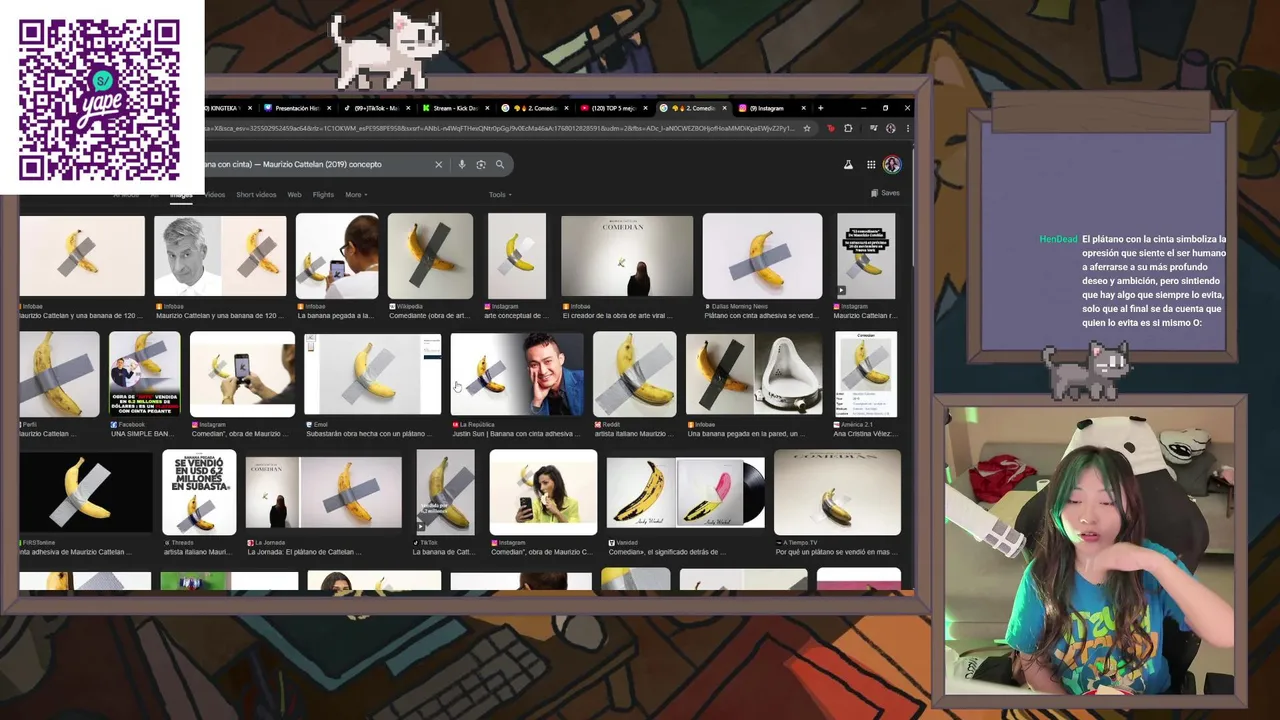Open hands photographing banana Instagram thumbnail

pyautogui.click(x=242, y=374)
